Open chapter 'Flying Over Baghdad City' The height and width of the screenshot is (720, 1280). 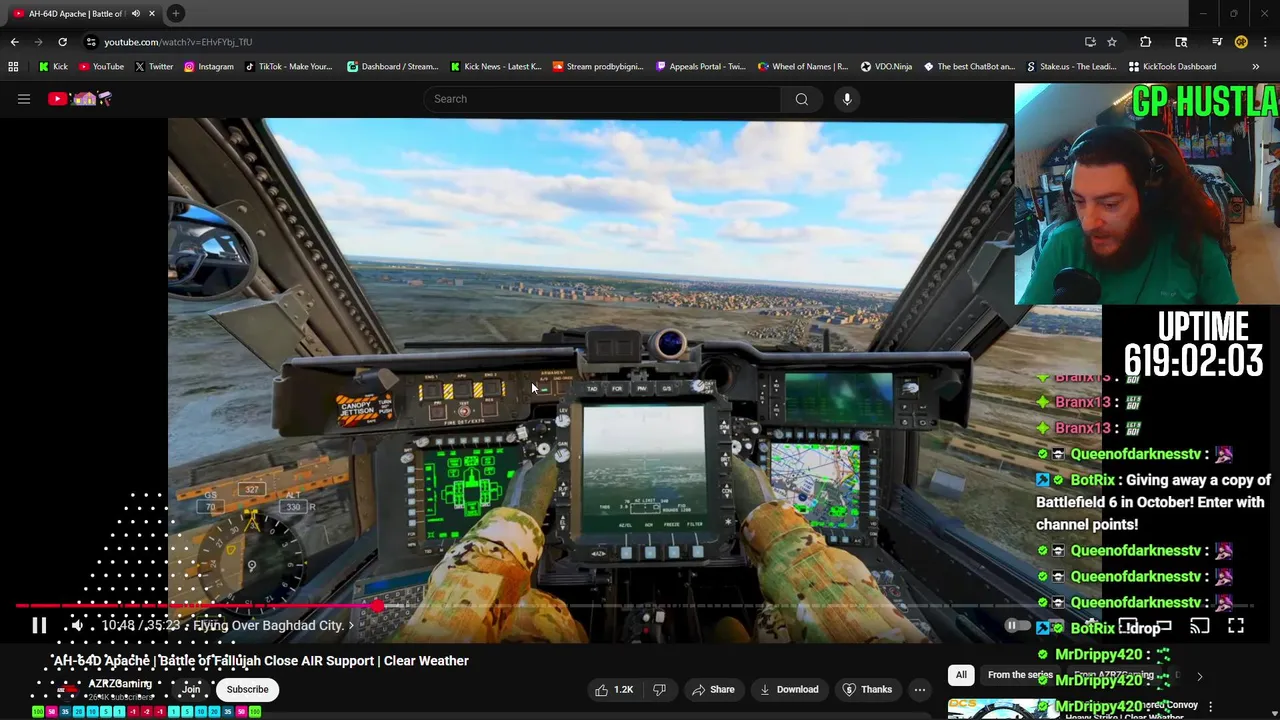pos(273,626)
